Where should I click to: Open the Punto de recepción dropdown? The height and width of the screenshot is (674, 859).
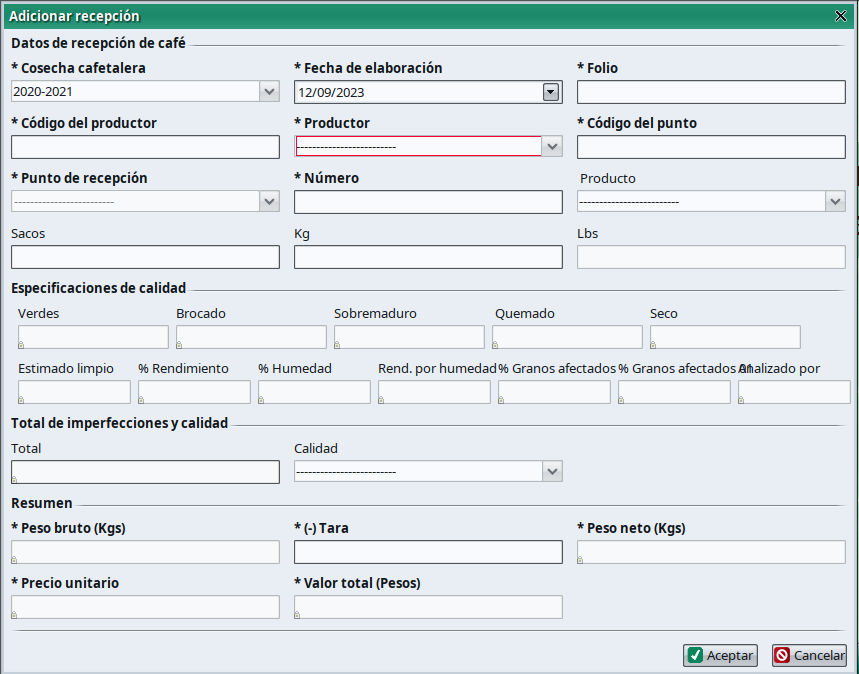(269, 202)
